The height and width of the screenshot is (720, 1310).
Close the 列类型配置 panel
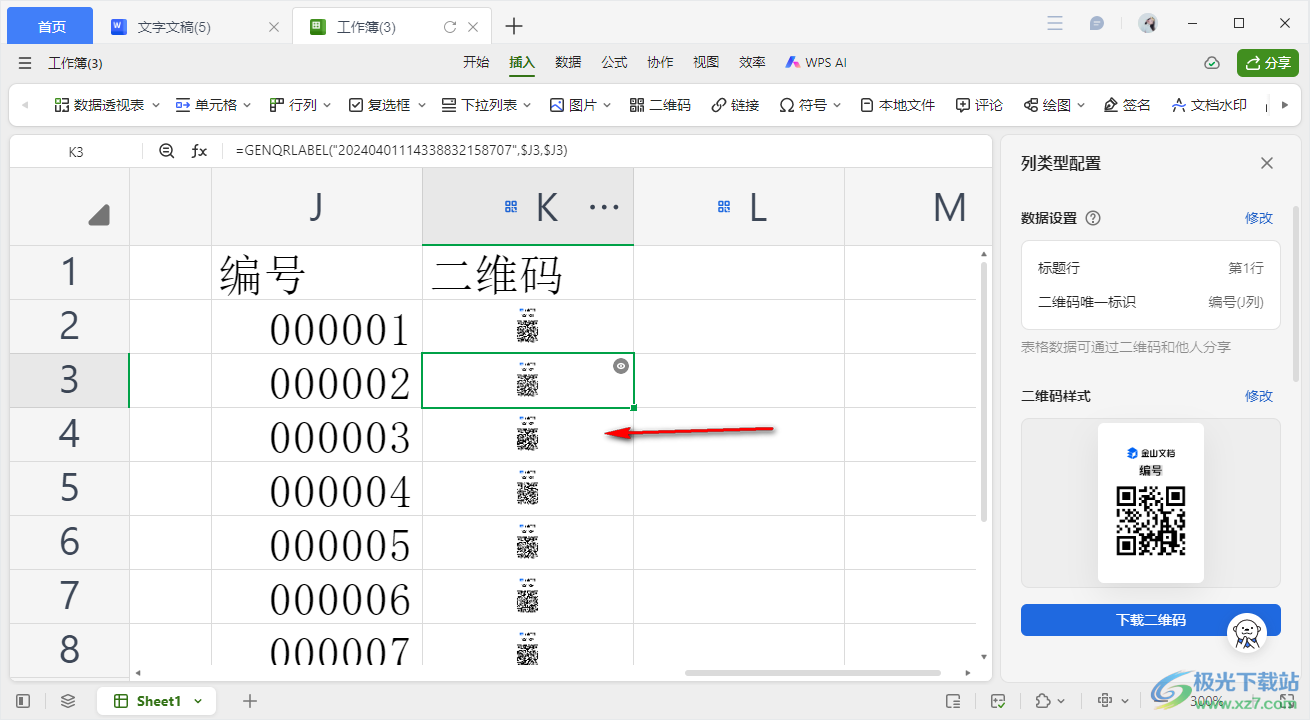1267,163
